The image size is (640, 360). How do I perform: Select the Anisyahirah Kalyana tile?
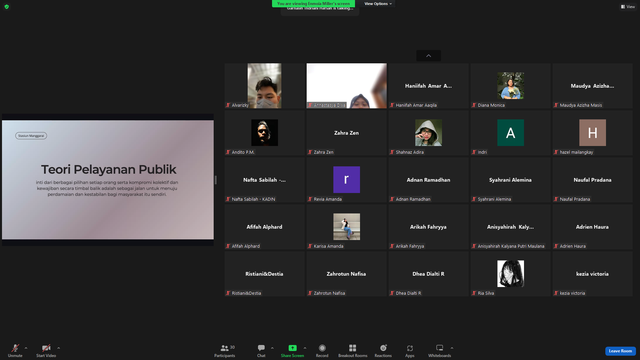pos(510,227)
